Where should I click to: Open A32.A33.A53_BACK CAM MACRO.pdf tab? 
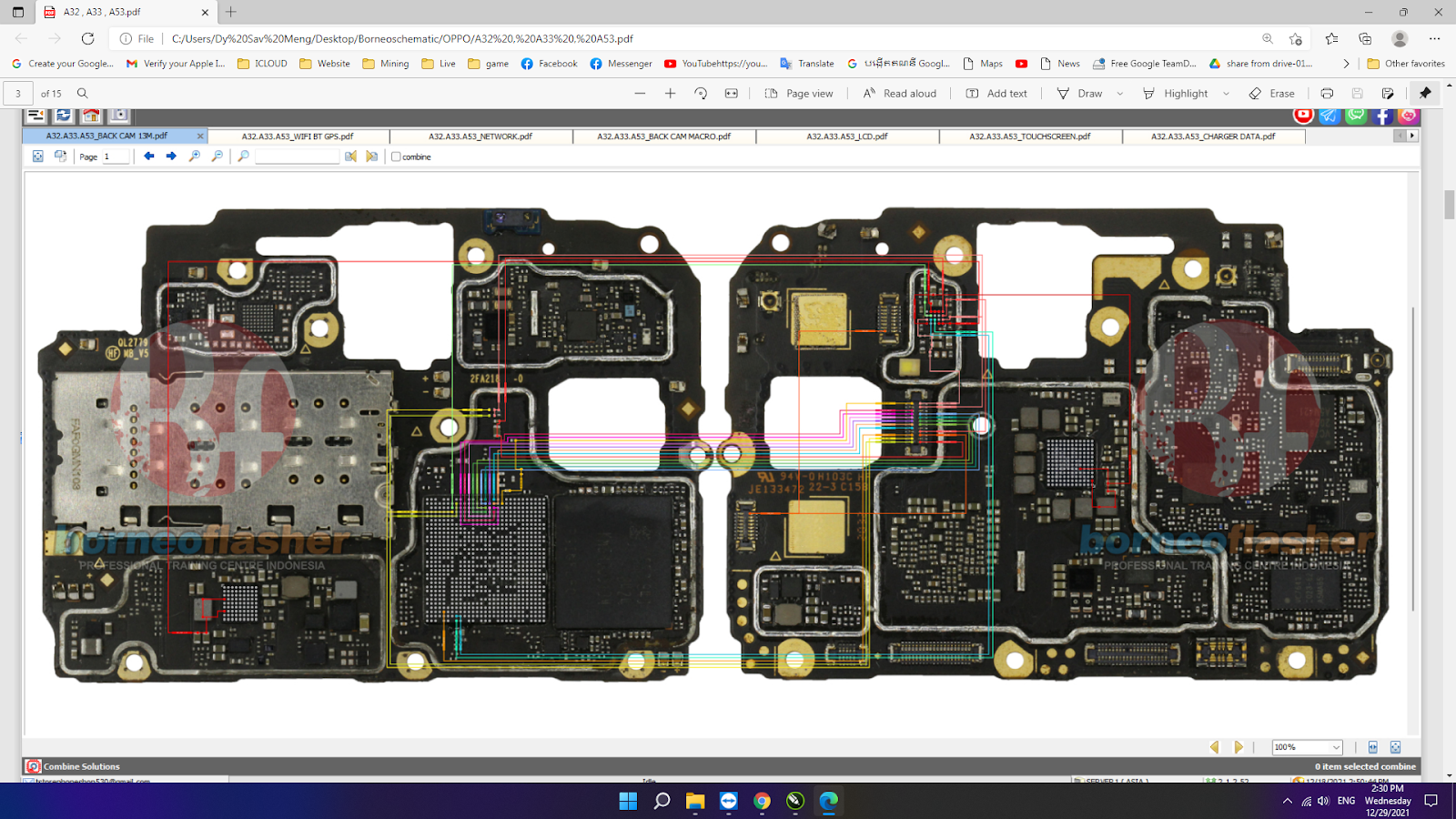[x=664, y=136]
